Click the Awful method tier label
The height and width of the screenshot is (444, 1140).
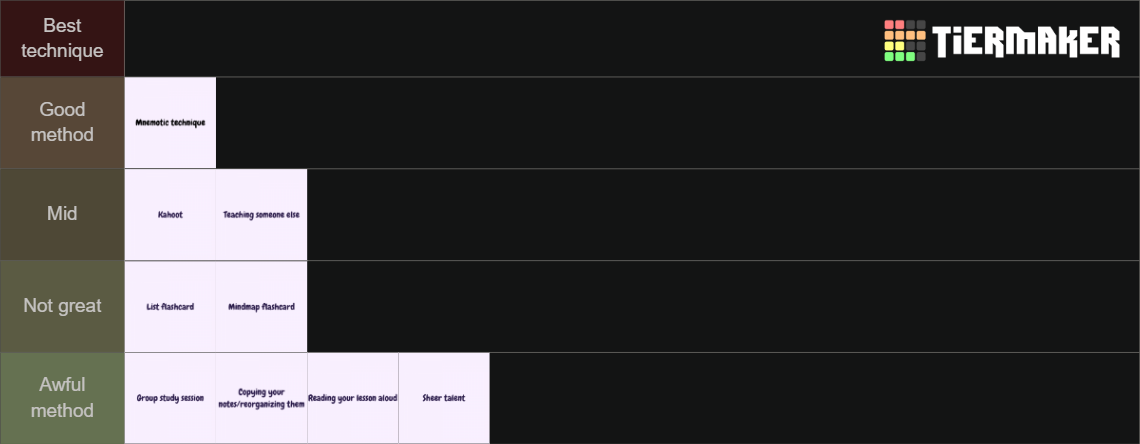63,398
